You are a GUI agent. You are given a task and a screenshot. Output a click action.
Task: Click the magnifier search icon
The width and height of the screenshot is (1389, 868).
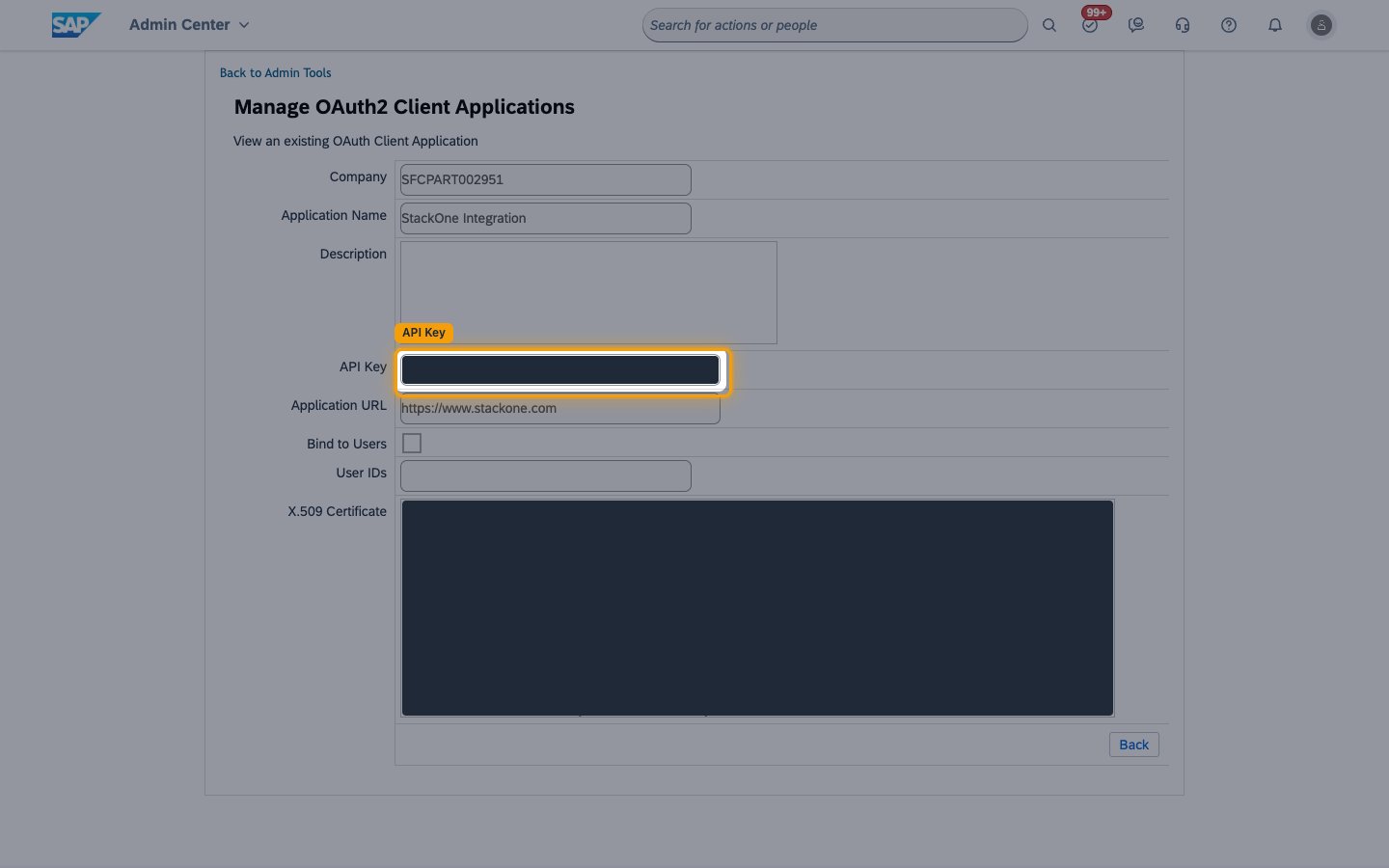coord(1049,25)
